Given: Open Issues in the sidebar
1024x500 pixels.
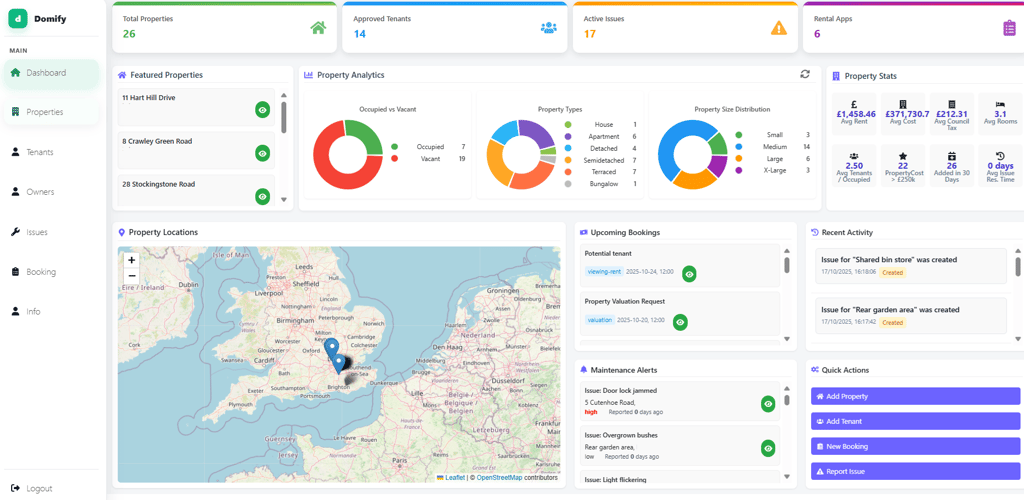Looking at the screenshot, I should tap(52, 232).
